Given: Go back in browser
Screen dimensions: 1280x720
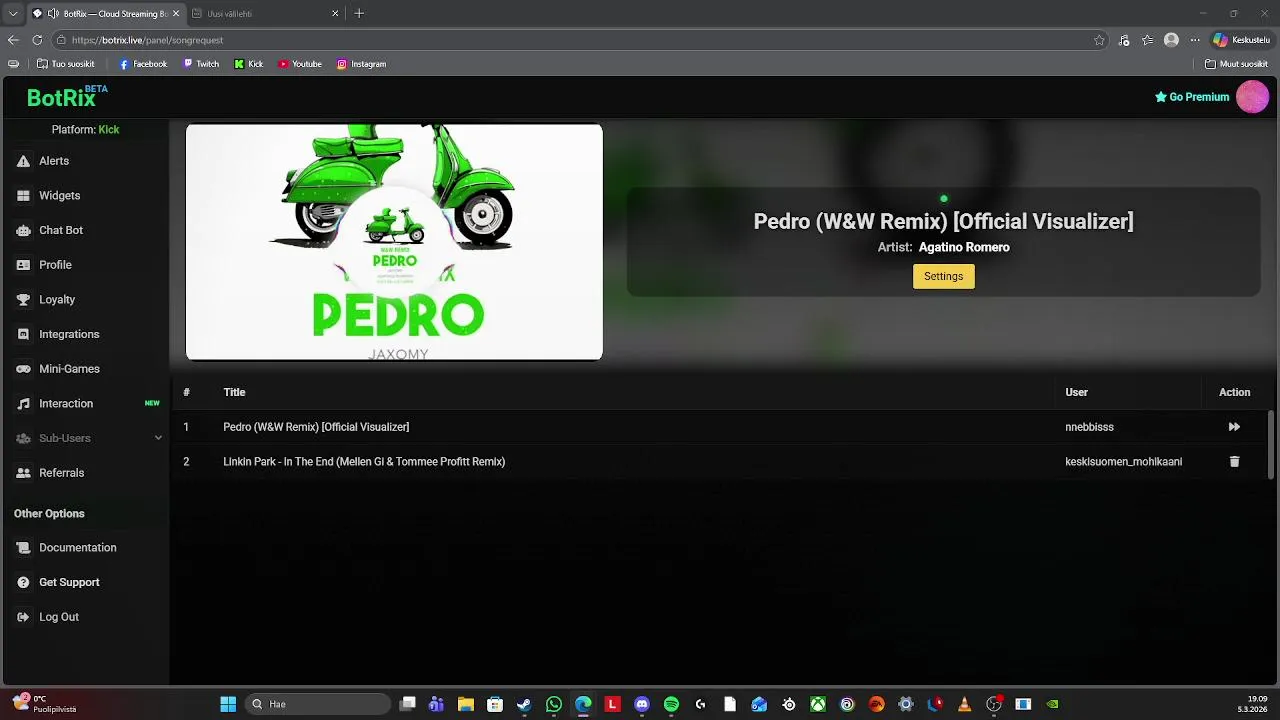Looking at the screenshot, I should tap(13, 40).
